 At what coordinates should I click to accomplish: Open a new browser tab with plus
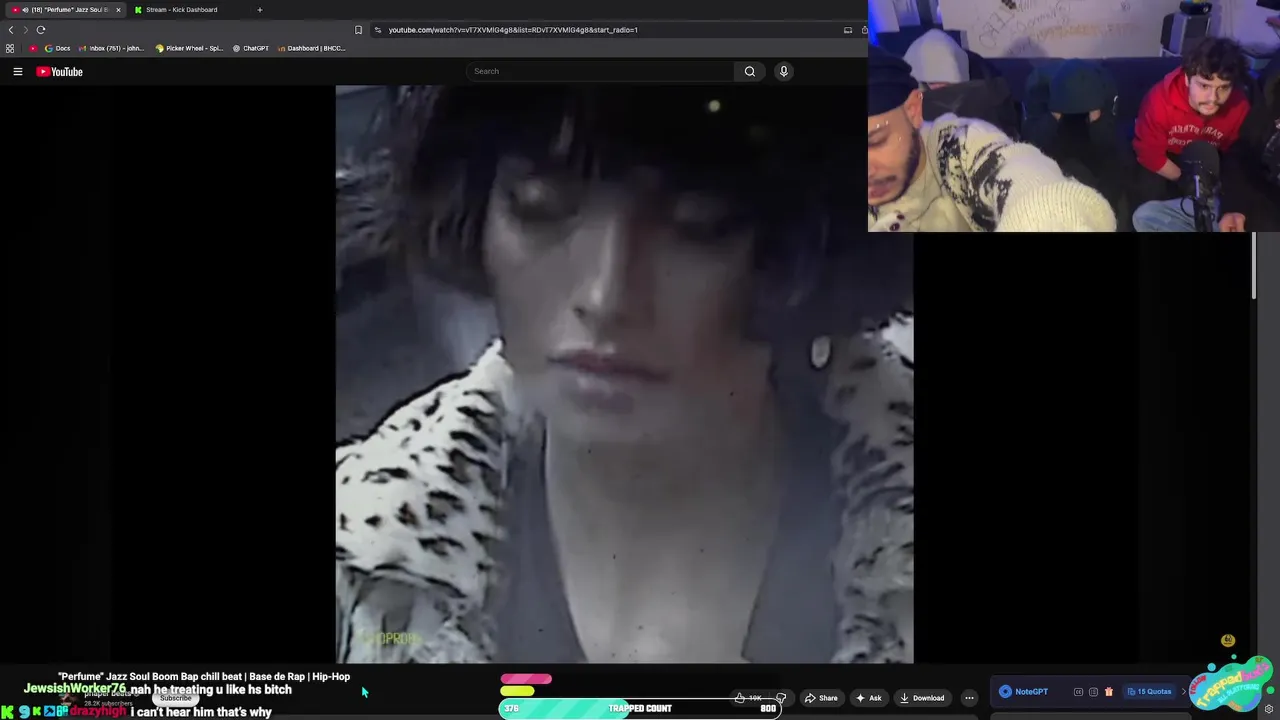tap(260, 10)
